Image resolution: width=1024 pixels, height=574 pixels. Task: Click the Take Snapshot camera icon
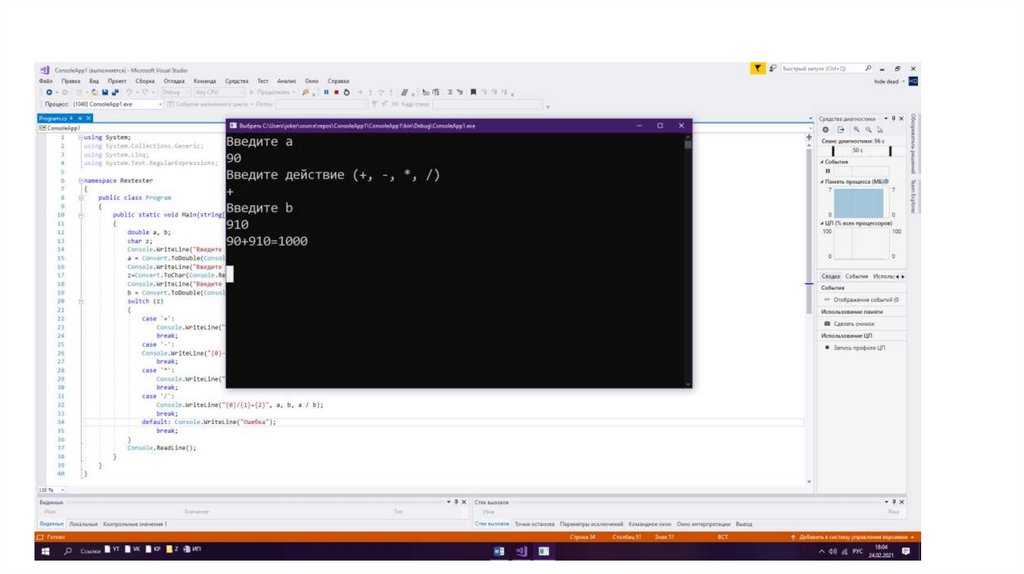coord(827,324)
